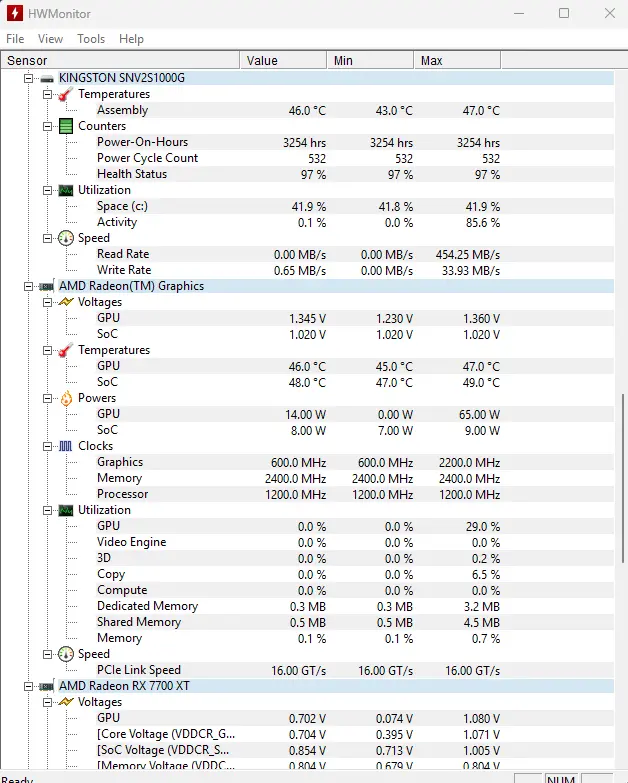Collapse Radeon Graphics Utilization group

[x=47, y=510]
